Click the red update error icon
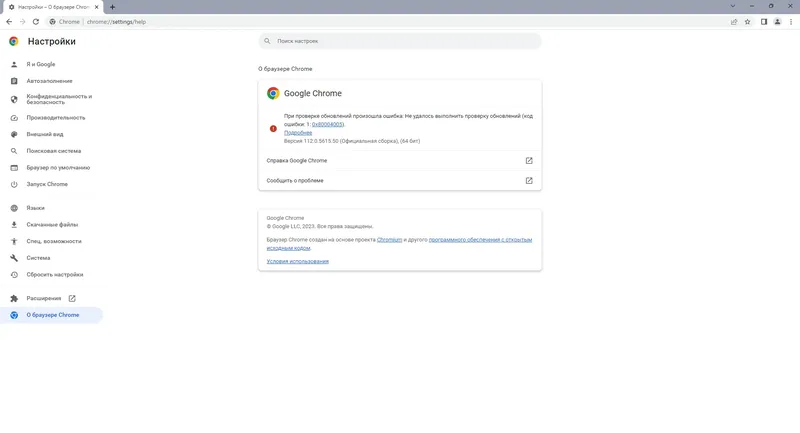Image resolution: width=800 pixels, height=433 pixels. pyautogui.click(x=273, y=129)
